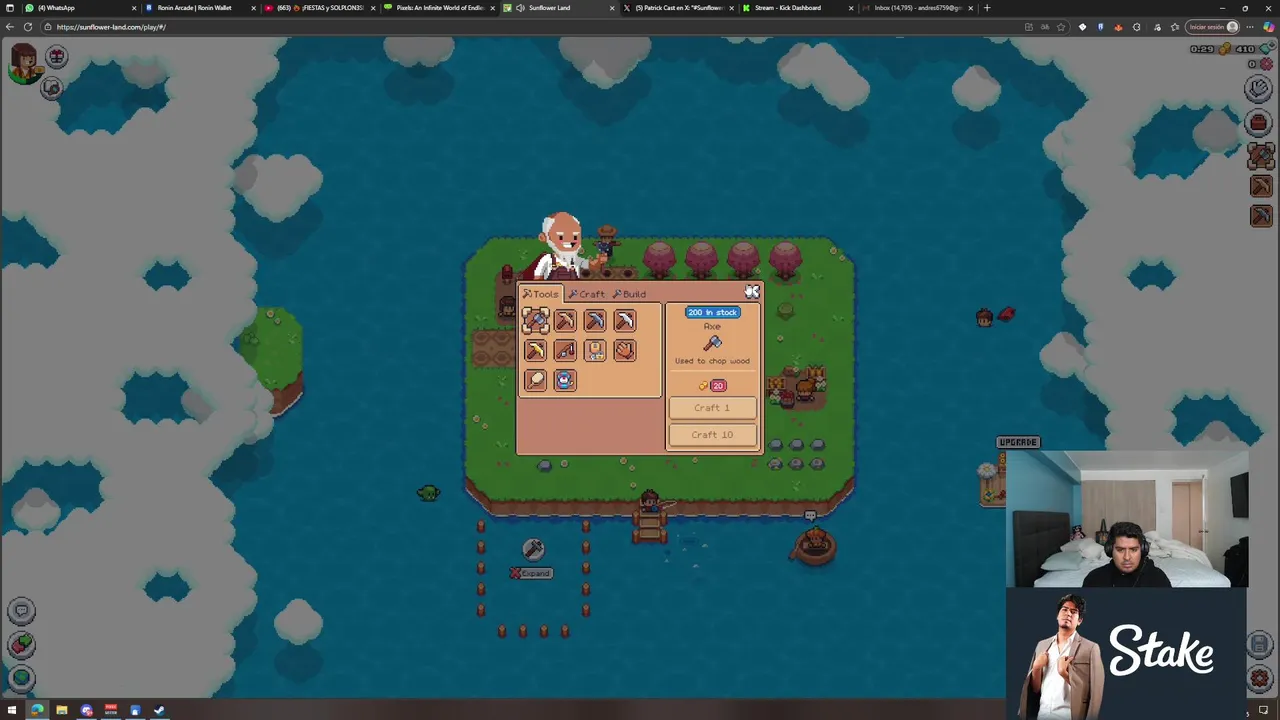Image resolution: width=1280 pixels, height=720 pixels.
Task: Select the orange glove item in tools grid
Action: tap(625, 350)
